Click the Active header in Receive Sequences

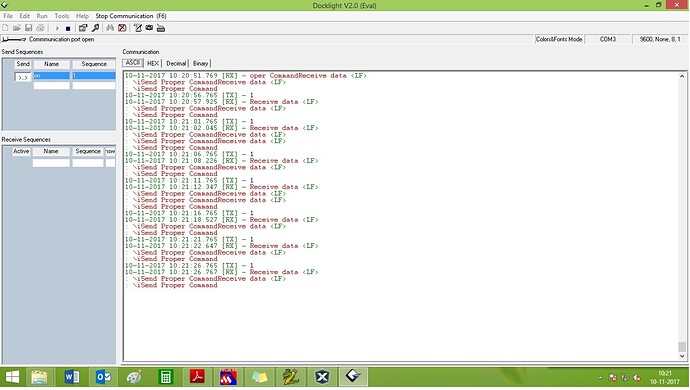(21, 151)
